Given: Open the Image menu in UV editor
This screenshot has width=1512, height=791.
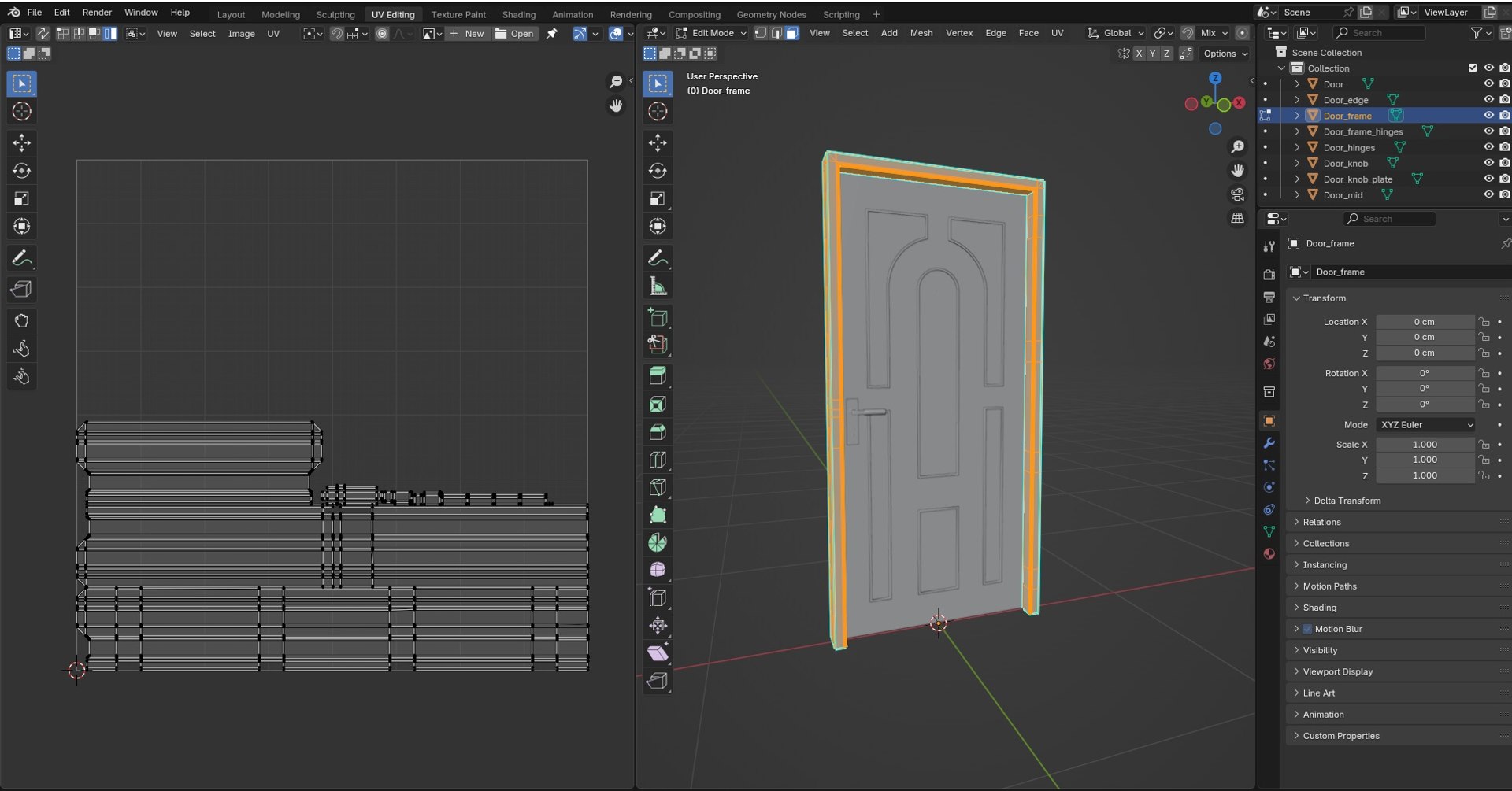Looking at the screenshot, I should pyautogui.click(x=241, y=34).
